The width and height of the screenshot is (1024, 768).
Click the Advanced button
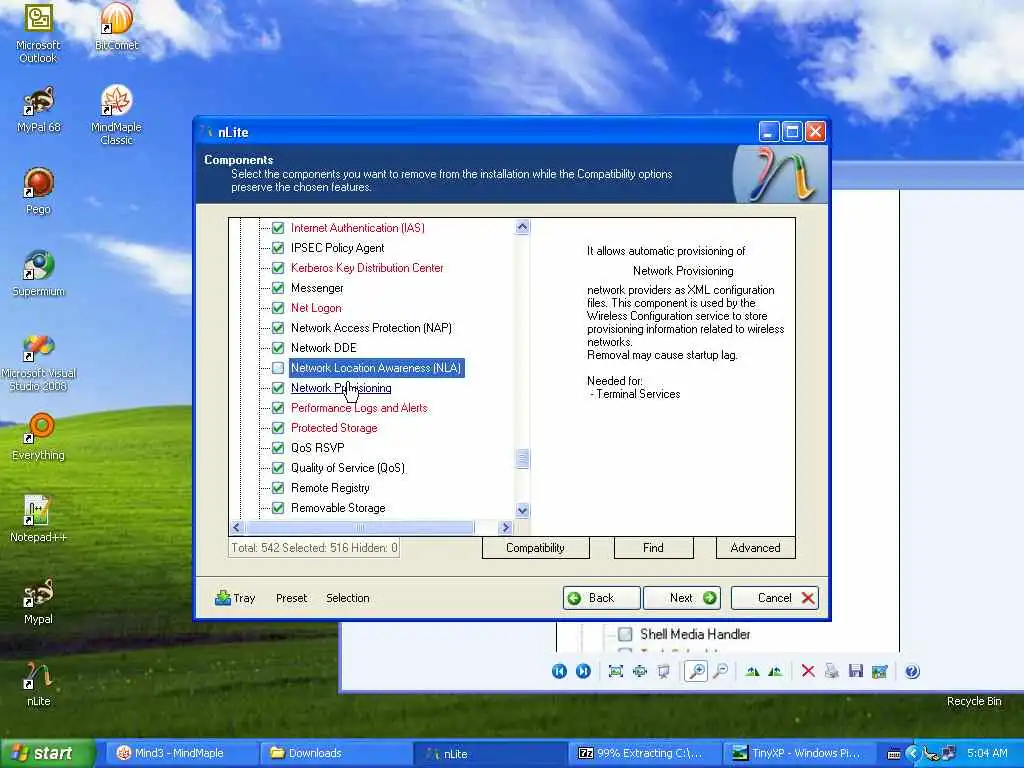756,548
